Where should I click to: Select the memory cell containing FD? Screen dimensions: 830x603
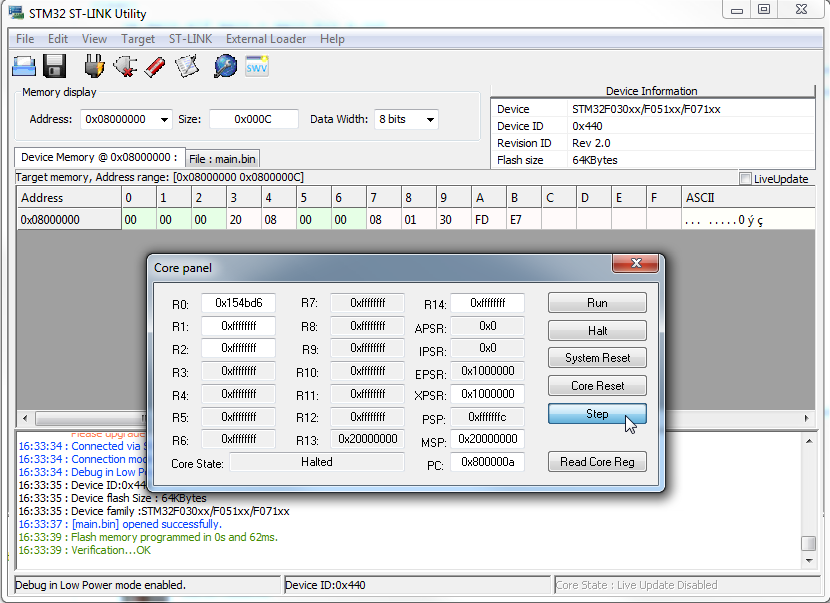(489, 220)
